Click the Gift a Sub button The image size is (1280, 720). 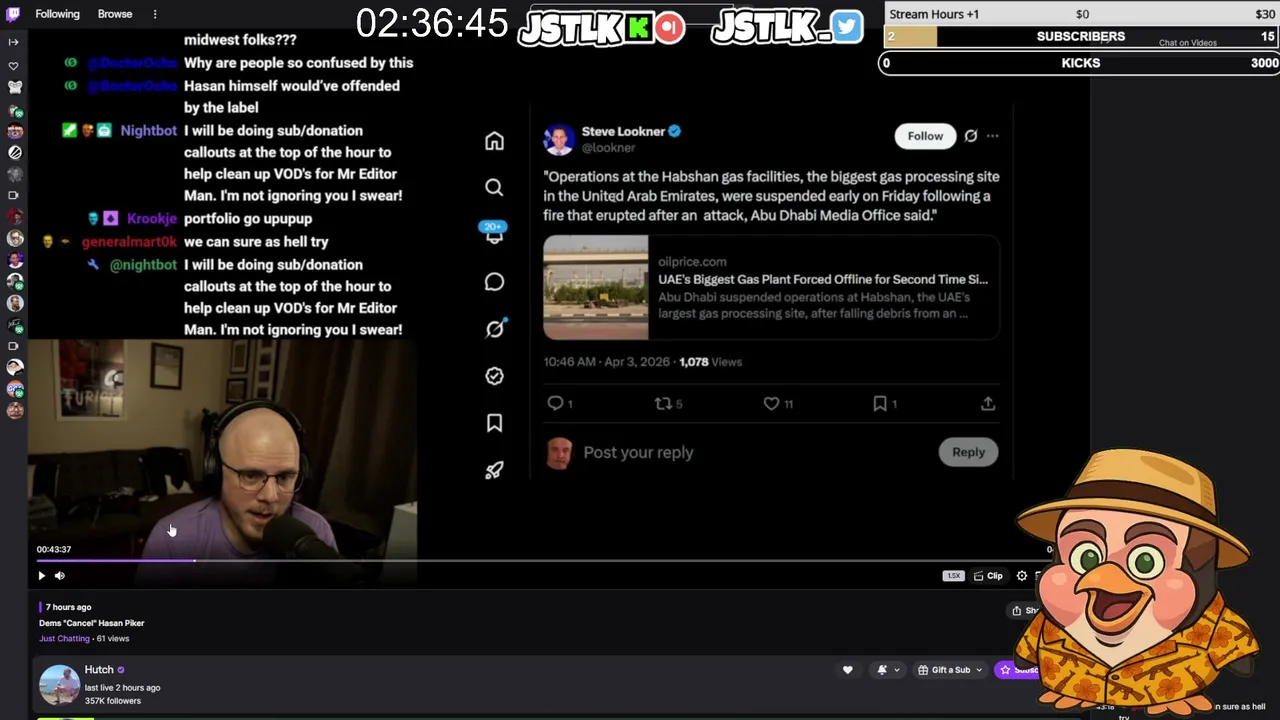click(x=944, y=670)
